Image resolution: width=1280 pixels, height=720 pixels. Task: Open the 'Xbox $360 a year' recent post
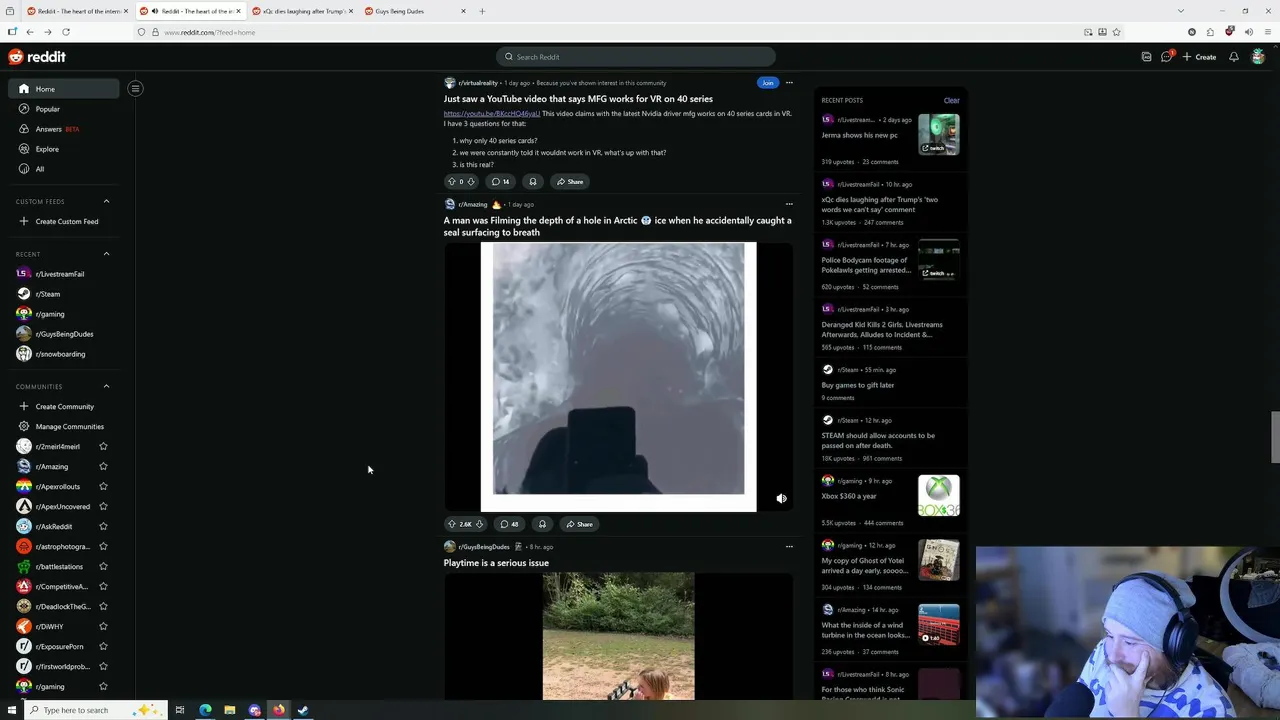click(849, 496)
